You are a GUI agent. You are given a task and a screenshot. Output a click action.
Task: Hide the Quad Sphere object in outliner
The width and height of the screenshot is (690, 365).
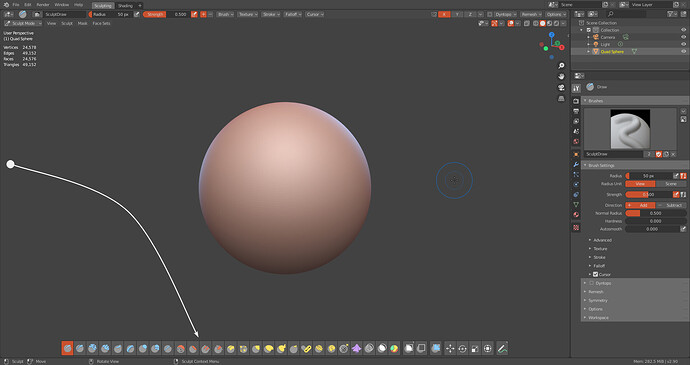tap(683, 52)
